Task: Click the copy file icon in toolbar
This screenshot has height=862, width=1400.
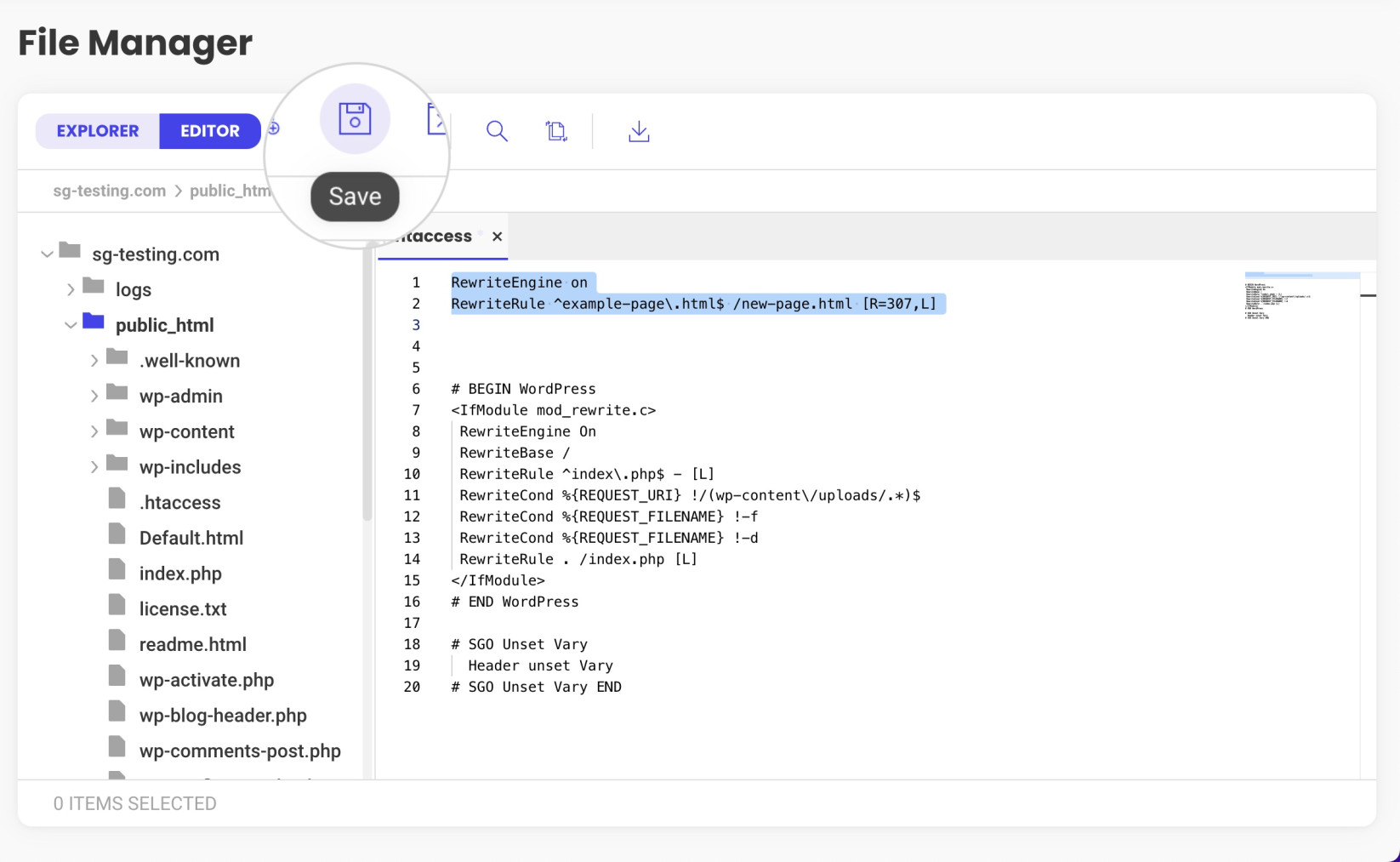Action: point(556,131)
